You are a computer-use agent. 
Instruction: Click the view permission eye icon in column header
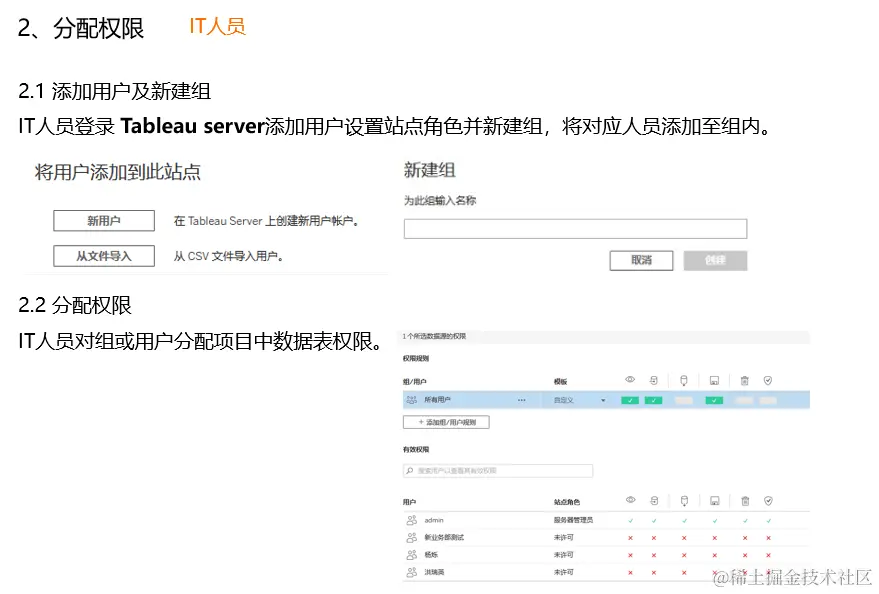(x=630, y=379)
